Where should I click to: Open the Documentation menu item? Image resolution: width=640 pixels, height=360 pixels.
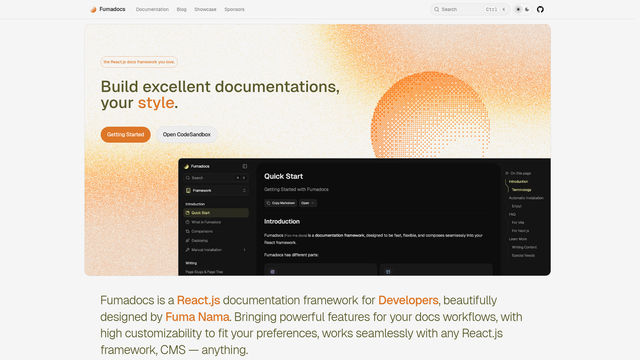(x=152, y=9)
